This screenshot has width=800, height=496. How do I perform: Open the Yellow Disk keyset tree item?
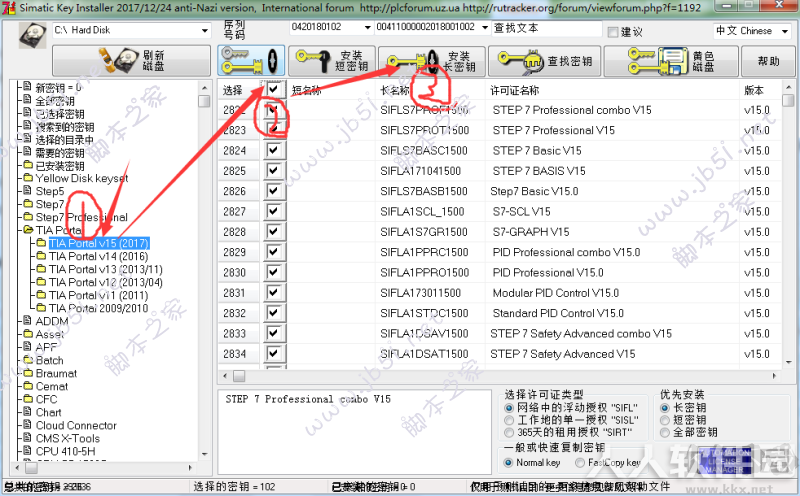point(82,178)
